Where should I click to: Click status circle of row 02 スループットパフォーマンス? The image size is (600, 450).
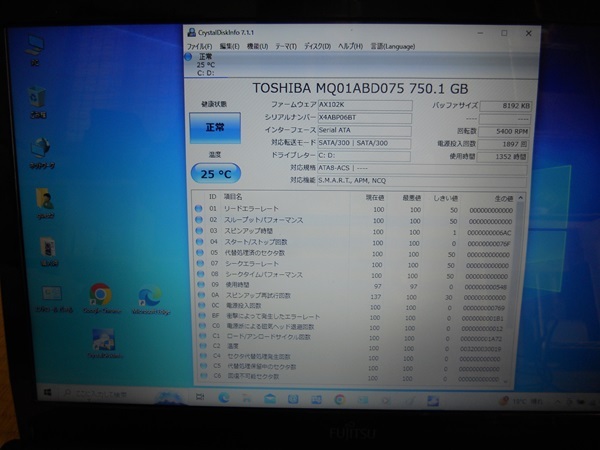[x=199, y=220]
